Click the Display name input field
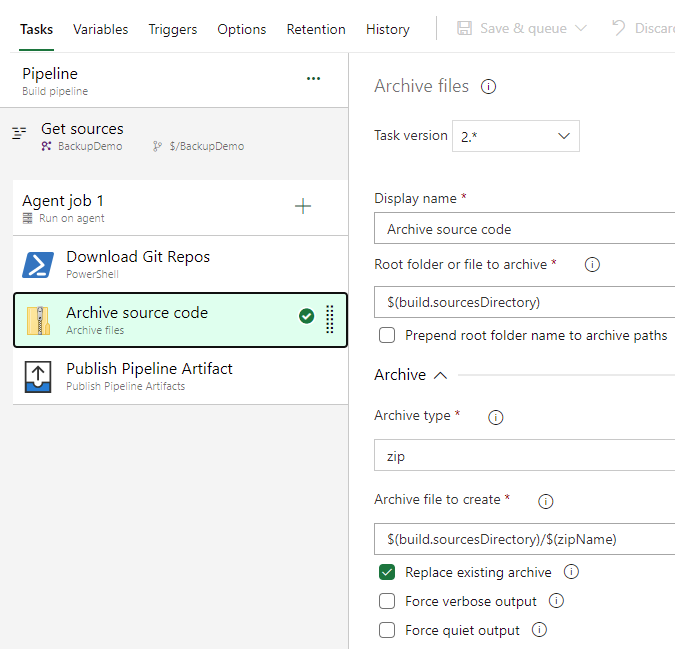Screen dimensions: 675x649 524,229
